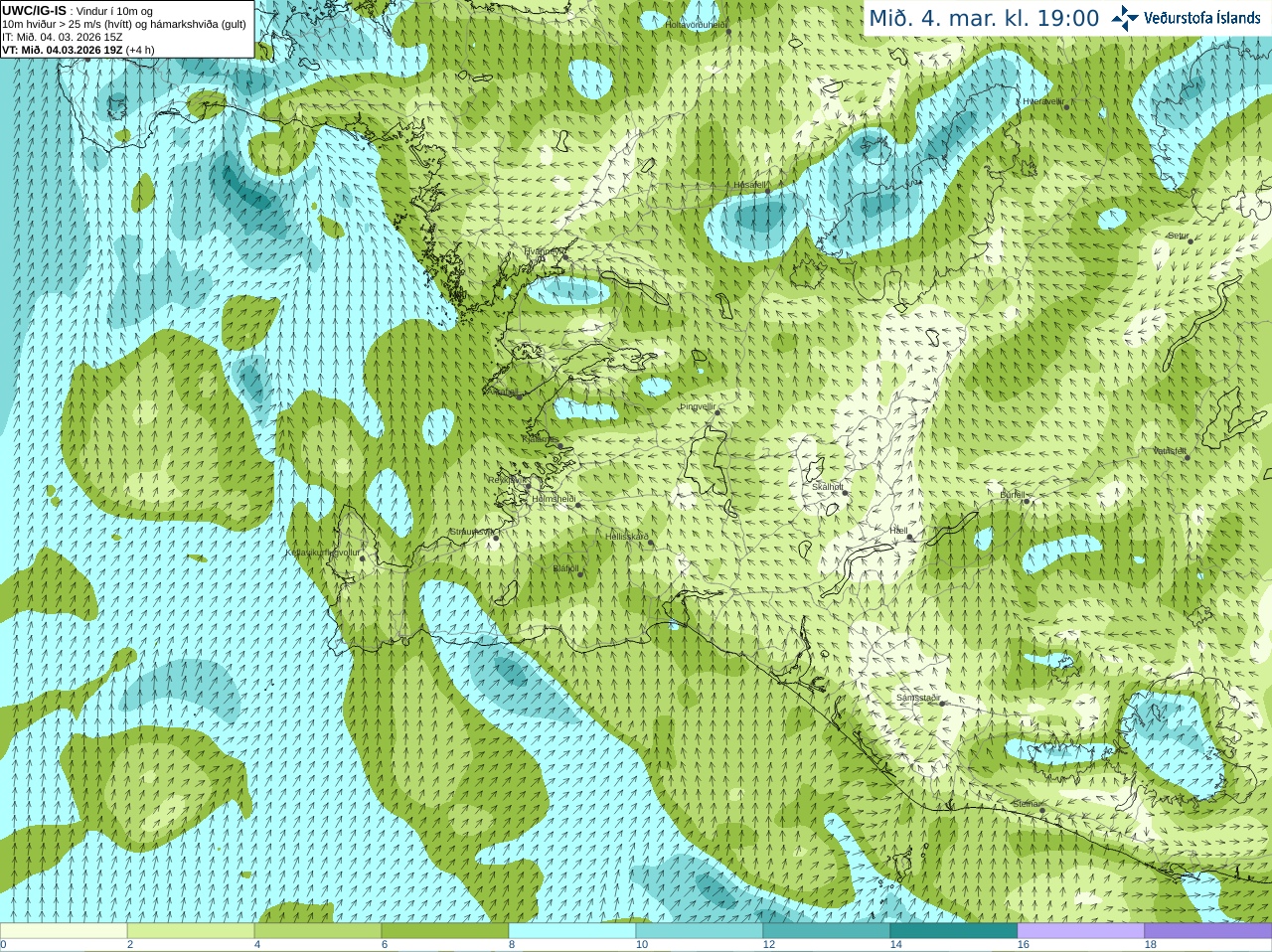Click the forecast time 'Mið. 4. mar. kl. 19:00'

pyautogui.click(x=984, y=19)
